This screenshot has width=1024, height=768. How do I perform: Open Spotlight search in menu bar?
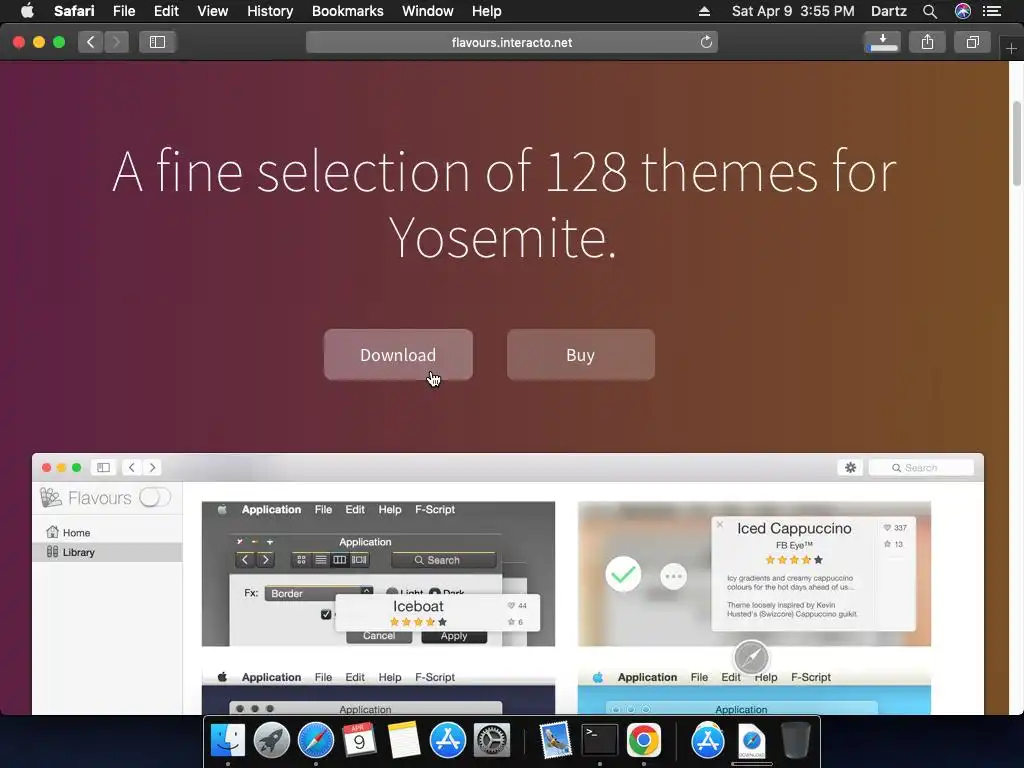tap(930, 11)
